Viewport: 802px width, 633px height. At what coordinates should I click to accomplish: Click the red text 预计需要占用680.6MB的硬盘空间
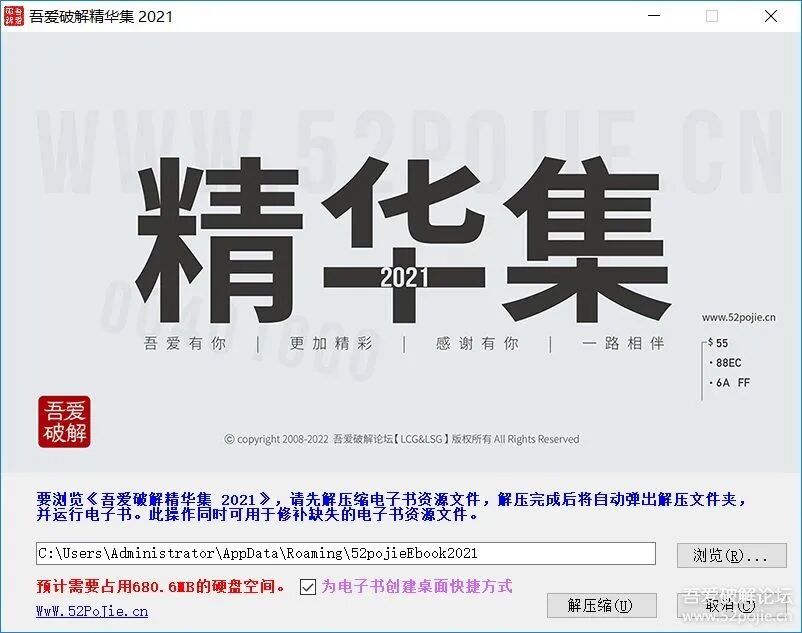[161, 586]
